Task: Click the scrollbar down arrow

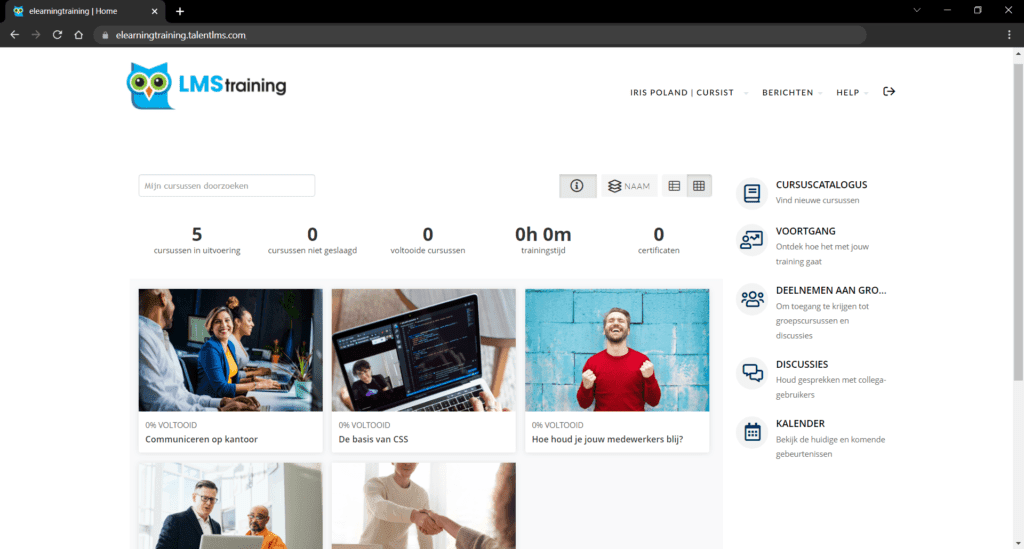Action: coord(1018,543)
